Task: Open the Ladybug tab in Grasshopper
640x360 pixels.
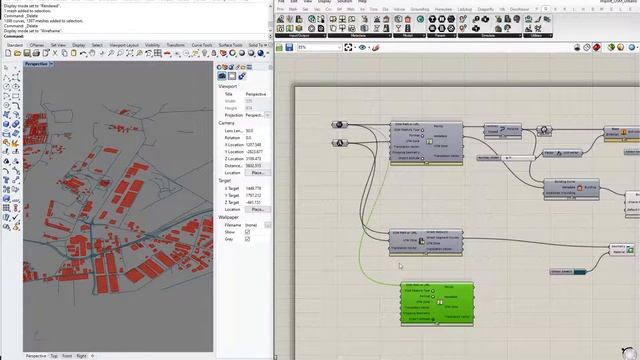Action: click(464, 9)
